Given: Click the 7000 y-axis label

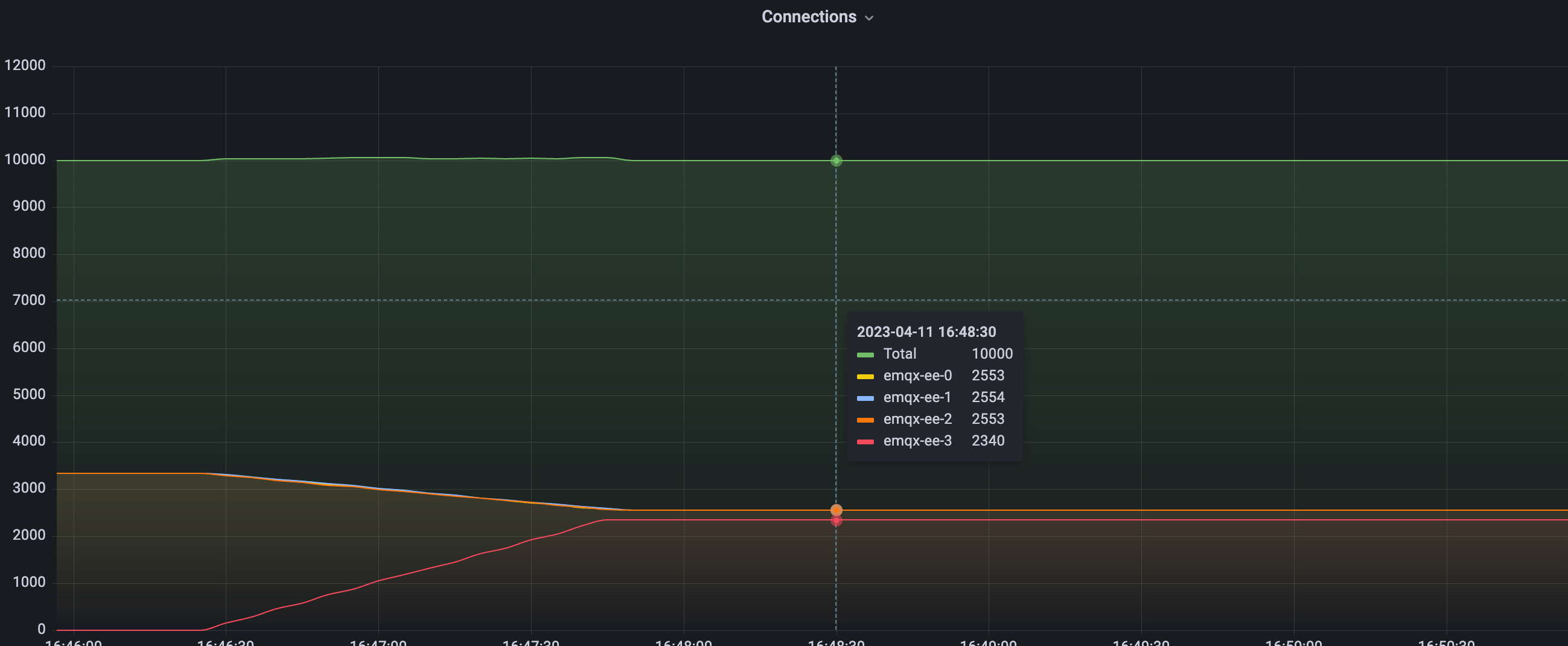Looking at the screenshot, I should click(28, 300).
